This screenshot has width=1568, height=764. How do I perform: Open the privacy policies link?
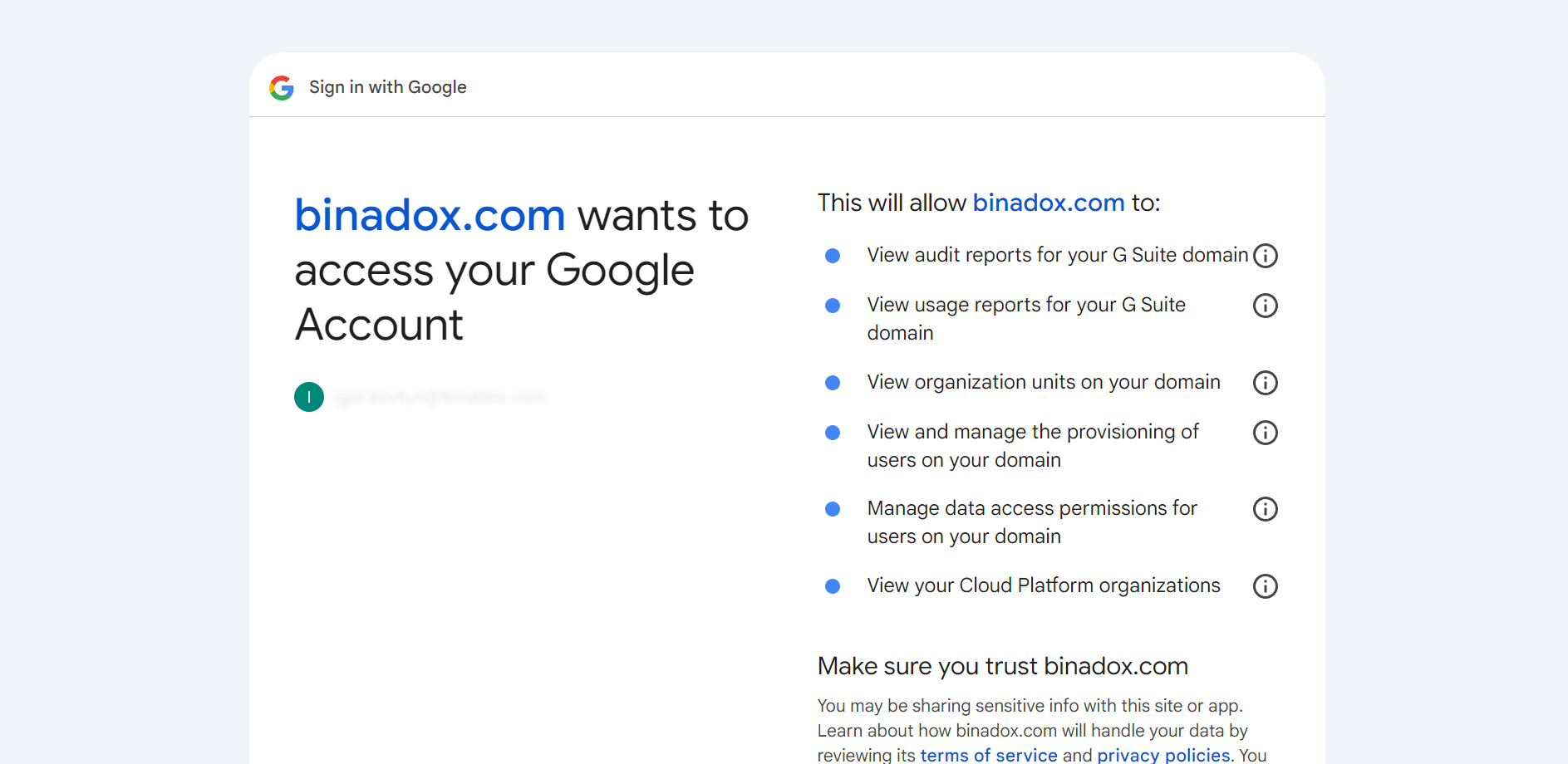[x=1163, y=755]
